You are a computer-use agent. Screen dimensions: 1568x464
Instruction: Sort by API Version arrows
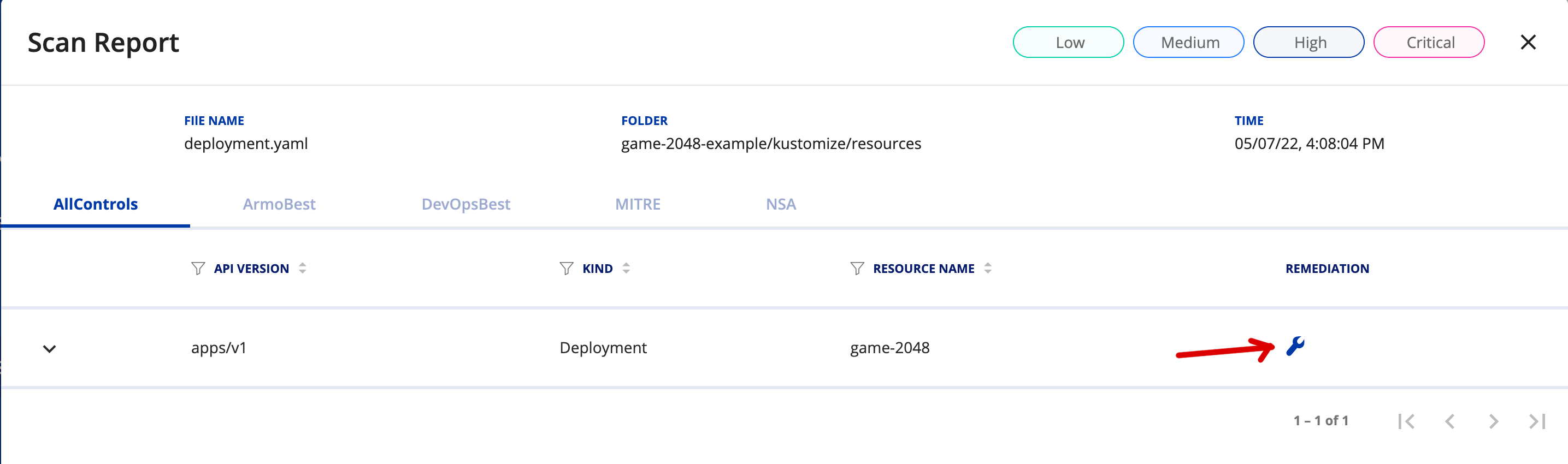click(x=303, y=268)
